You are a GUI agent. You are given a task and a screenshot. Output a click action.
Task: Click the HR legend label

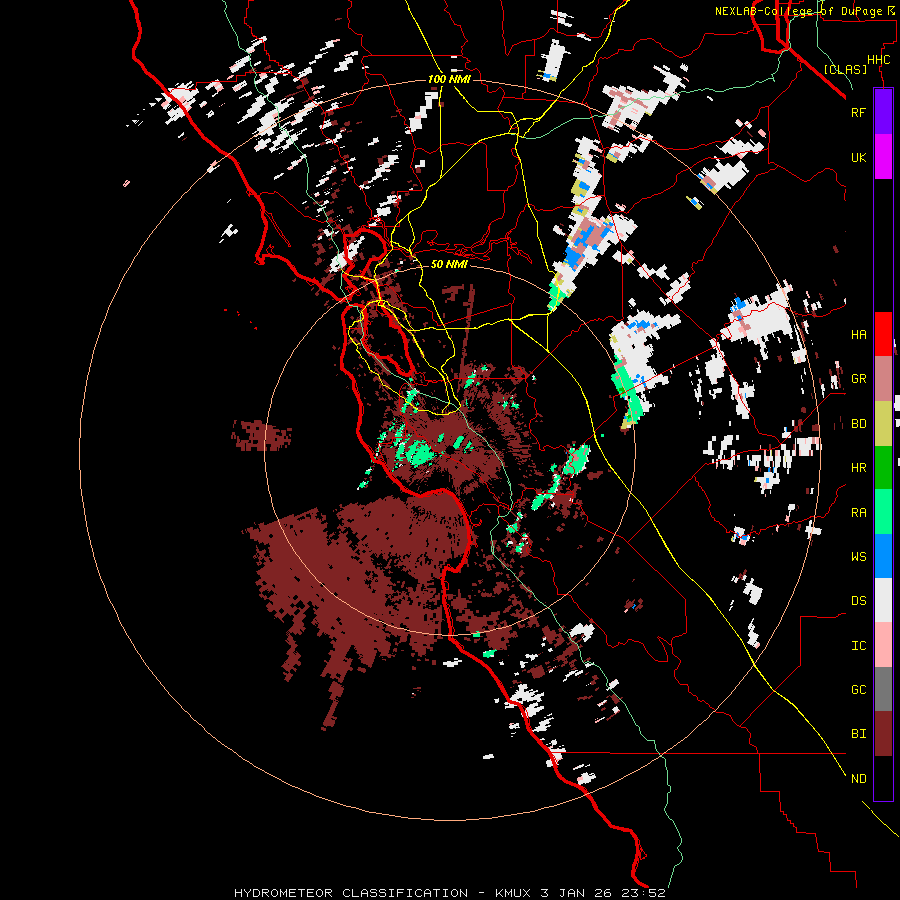pos(858,468)
